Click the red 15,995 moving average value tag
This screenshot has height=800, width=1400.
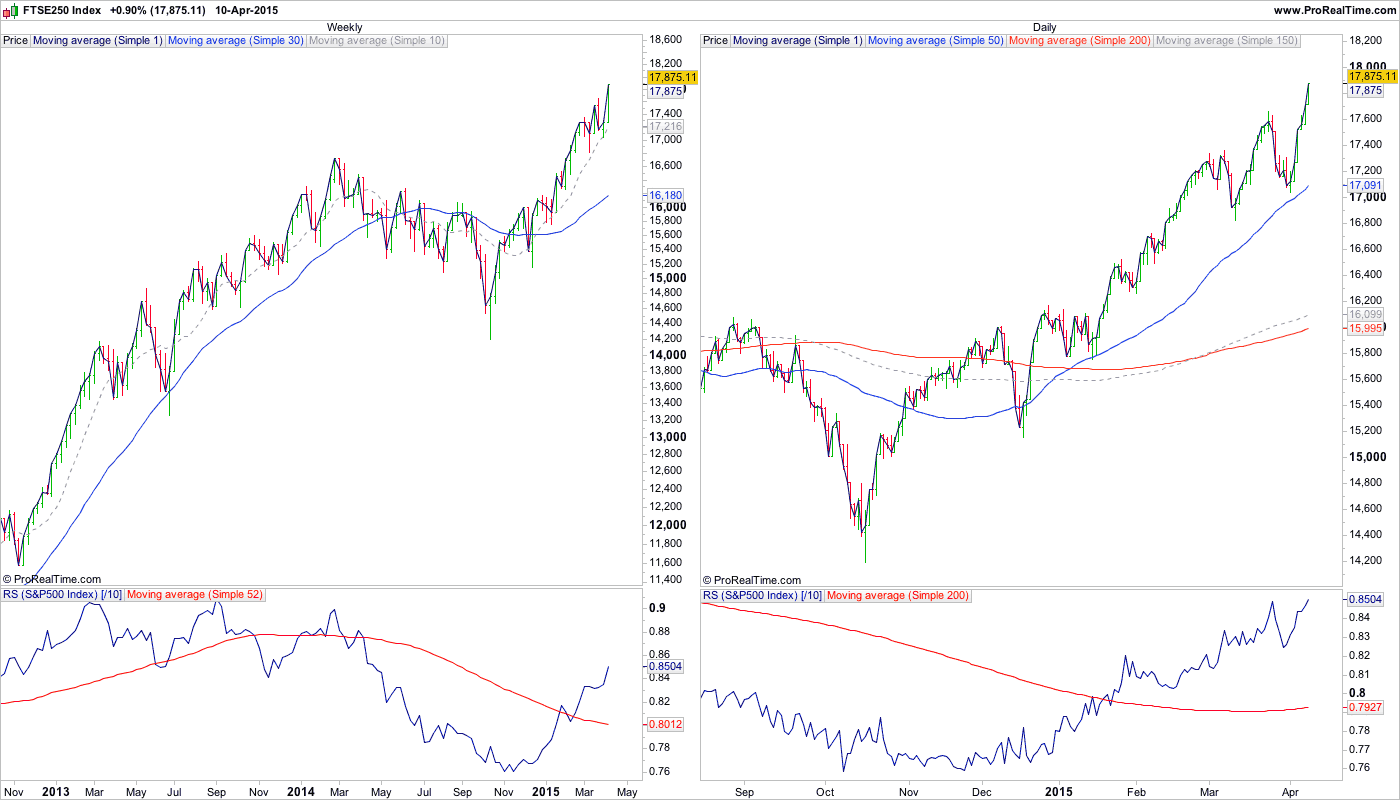click(x=1366, y=328)
